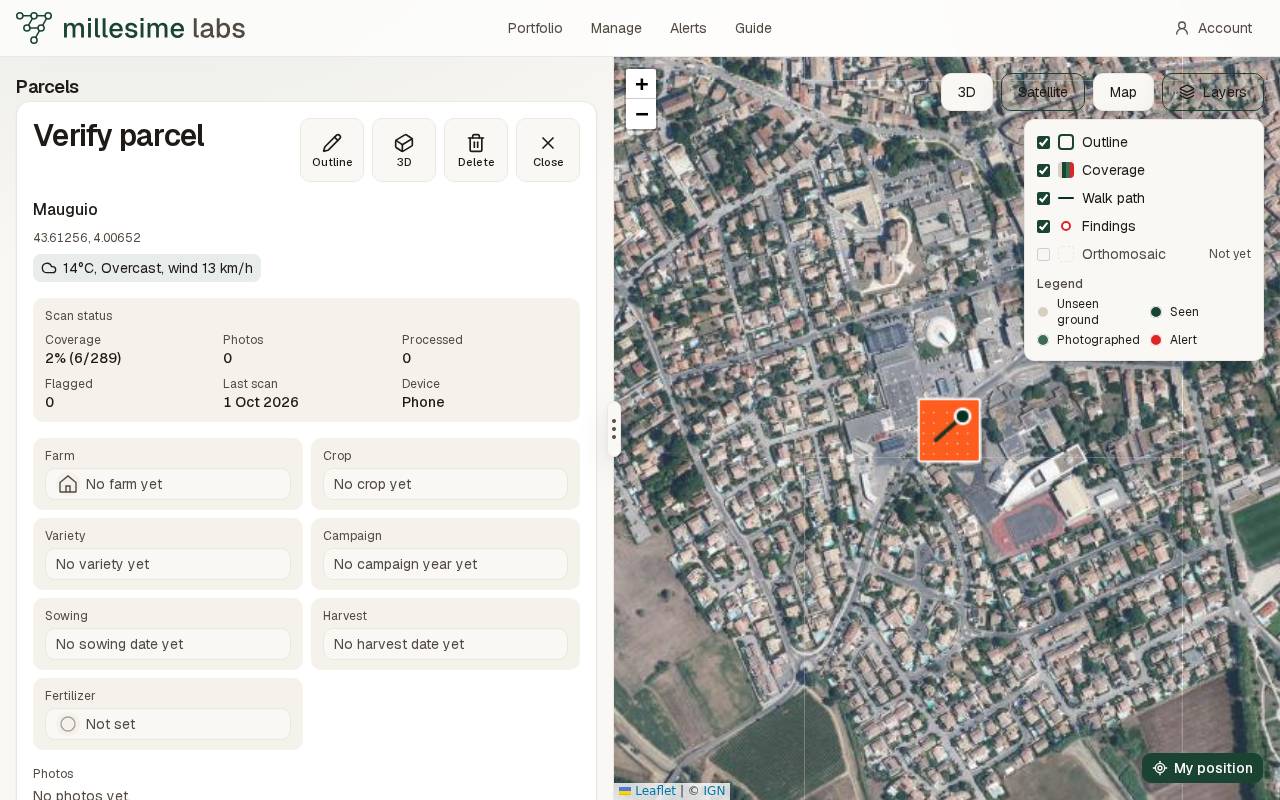The height and width of the screenshot is (800, 1280).
Task: Open the Guide menu item
Action: pos(753,28)
